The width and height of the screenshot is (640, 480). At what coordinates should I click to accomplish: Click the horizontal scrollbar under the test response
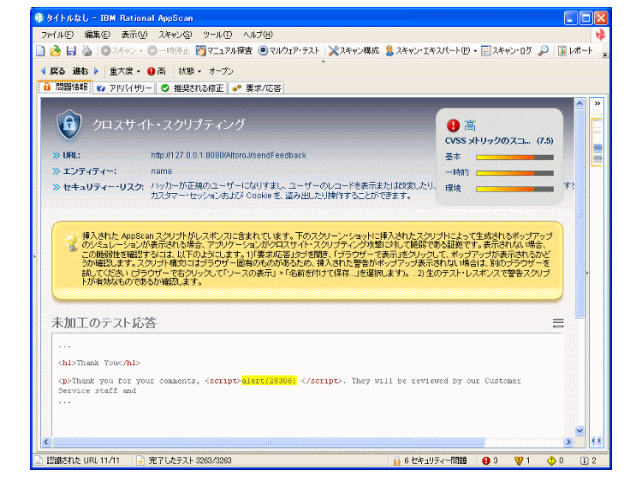[300, 440]
